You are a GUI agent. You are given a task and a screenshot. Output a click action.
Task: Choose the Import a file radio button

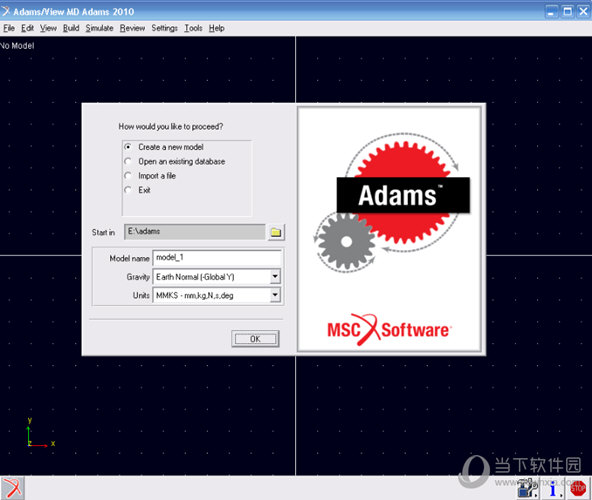[x=128, y=176]
